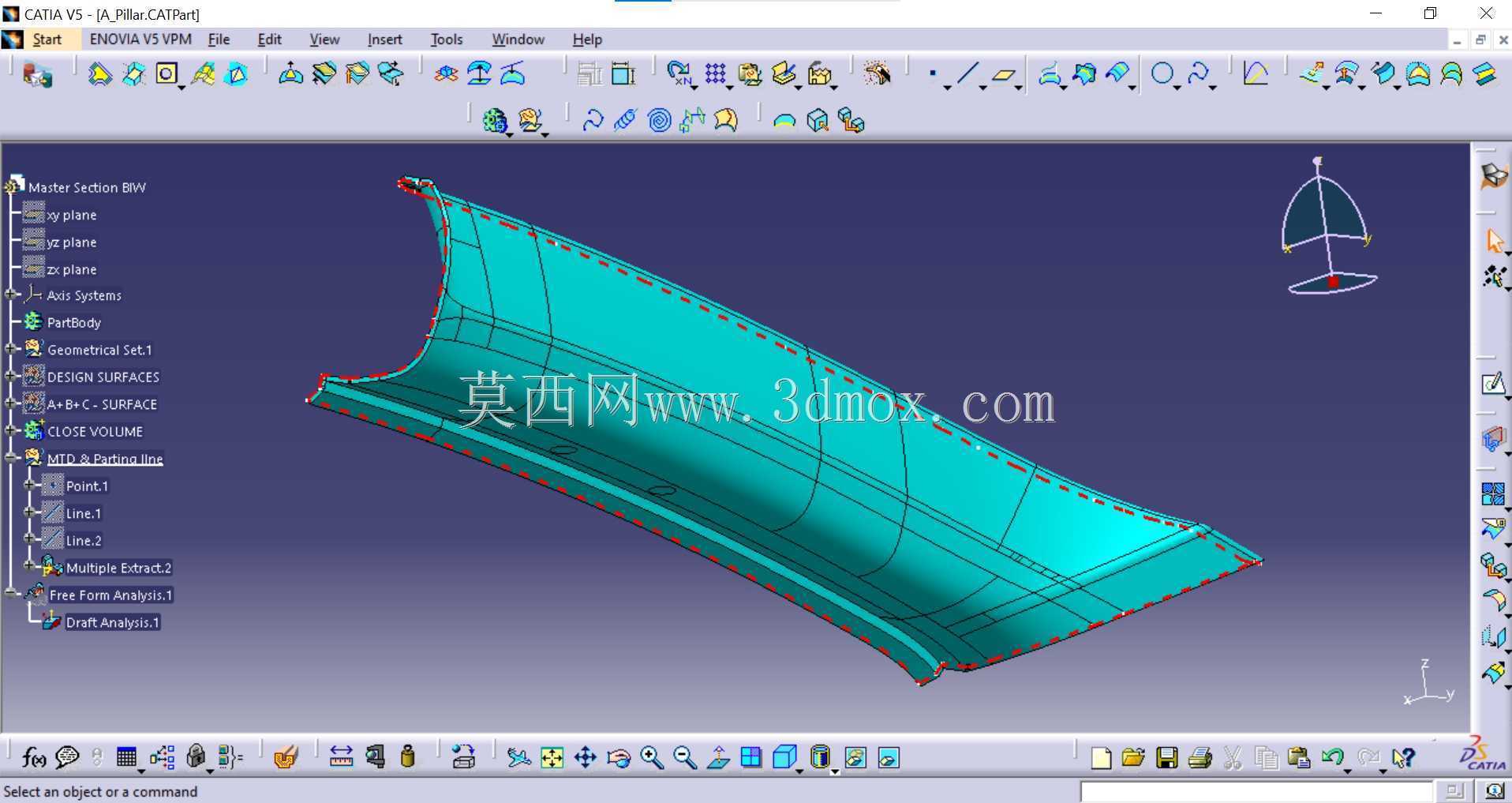The image size is (1512, 803).
Task: Click the Save floppy disk icon
Action: click(1166, 758)
